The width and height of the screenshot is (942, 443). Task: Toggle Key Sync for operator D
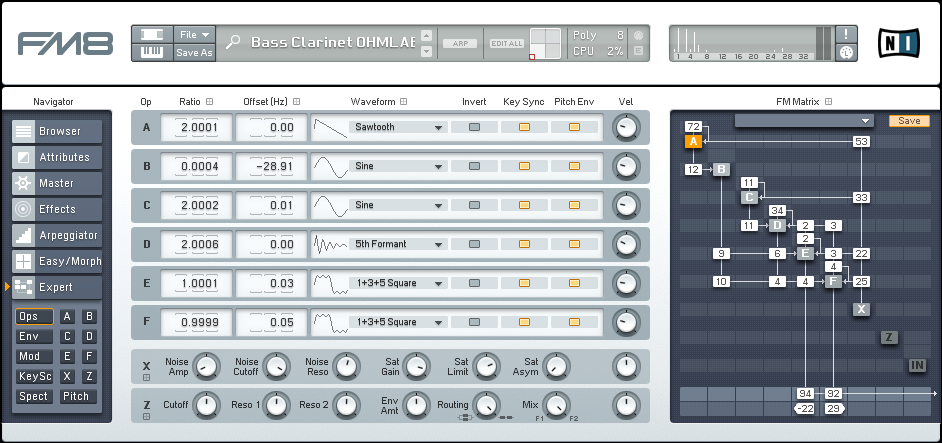(x=524, y=244)
